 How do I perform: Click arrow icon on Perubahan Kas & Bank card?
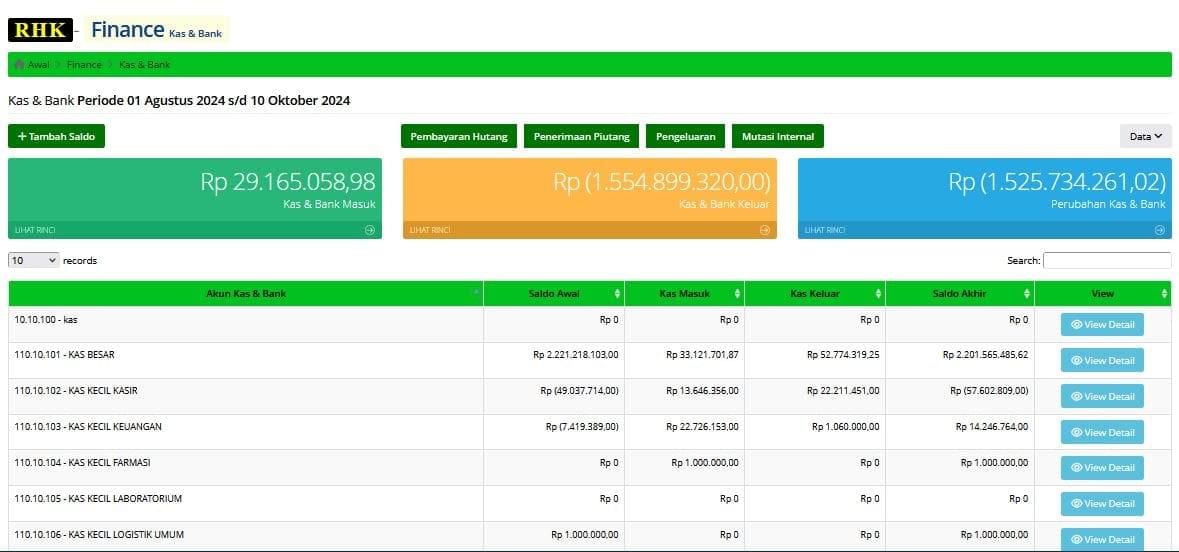(x=1160, y=230)
